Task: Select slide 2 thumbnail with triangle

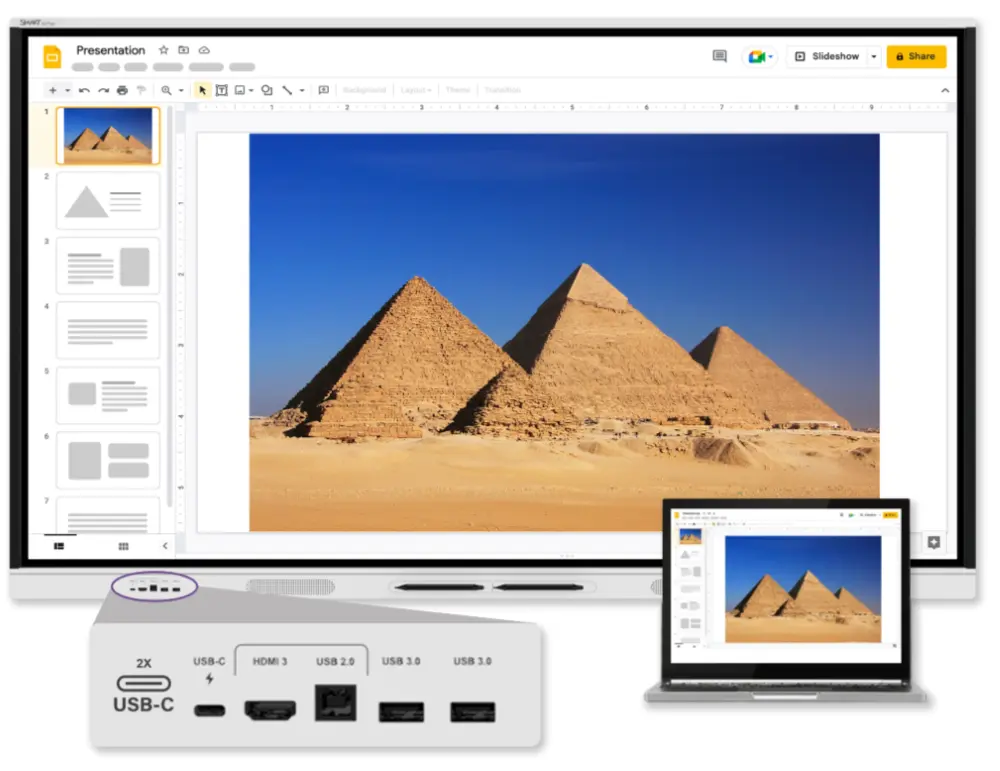Action: coord(108,201)
